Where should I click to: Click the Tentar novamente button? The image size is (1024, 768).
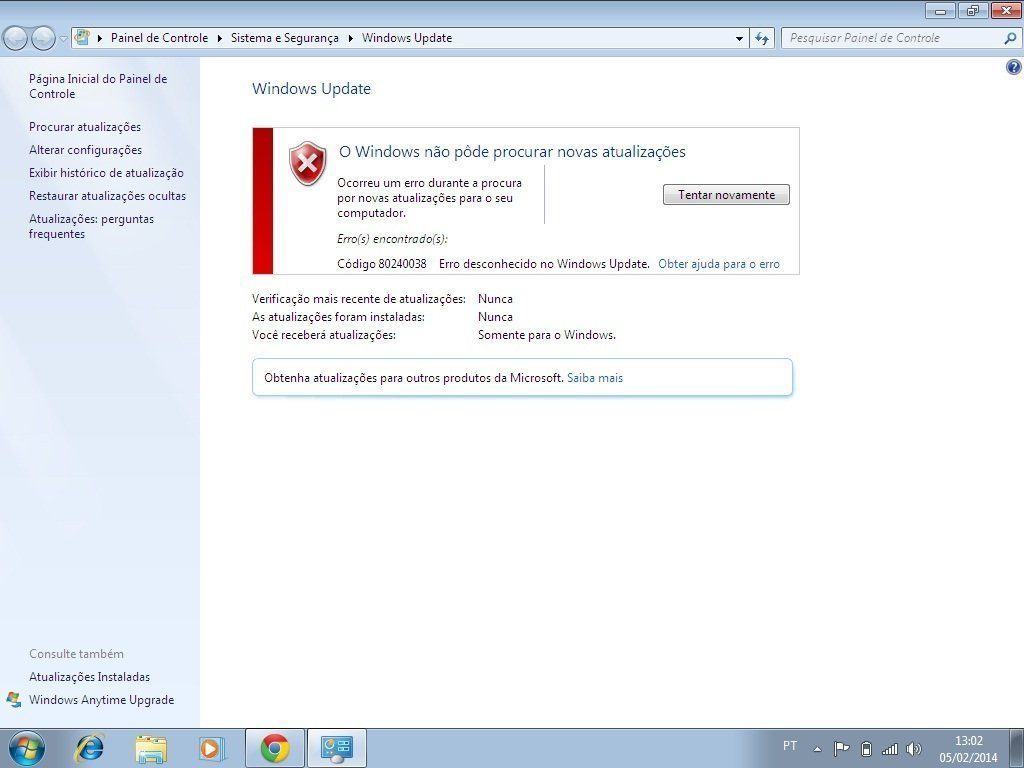point(726,195)
